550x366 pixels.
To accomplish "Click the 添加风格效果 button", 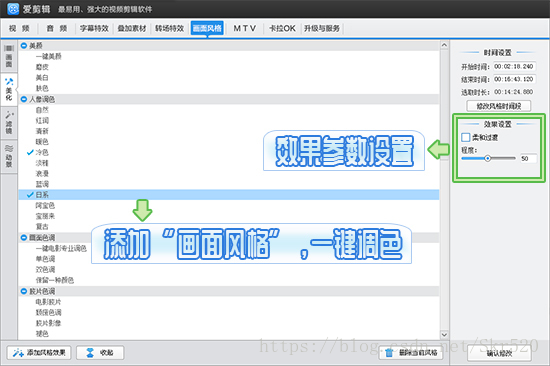I will tap(39, 353).
